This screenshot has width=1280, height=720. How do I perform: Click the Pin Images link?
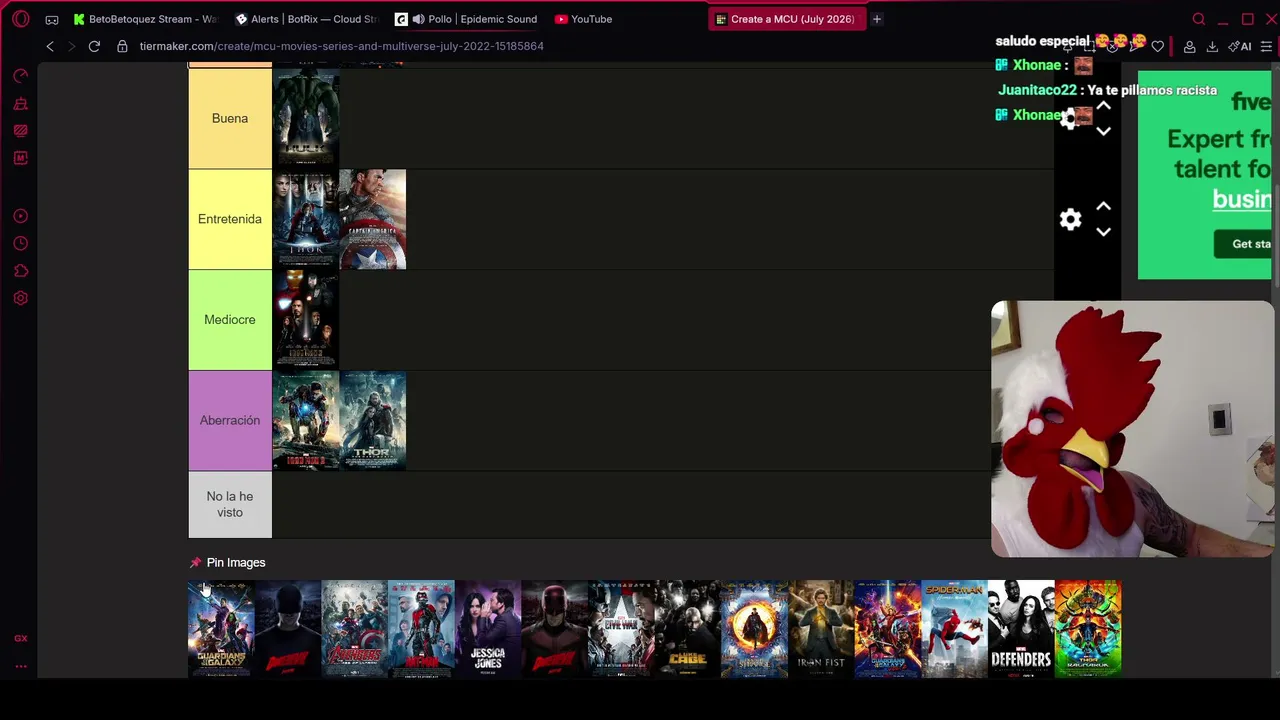tap(236, 563)
